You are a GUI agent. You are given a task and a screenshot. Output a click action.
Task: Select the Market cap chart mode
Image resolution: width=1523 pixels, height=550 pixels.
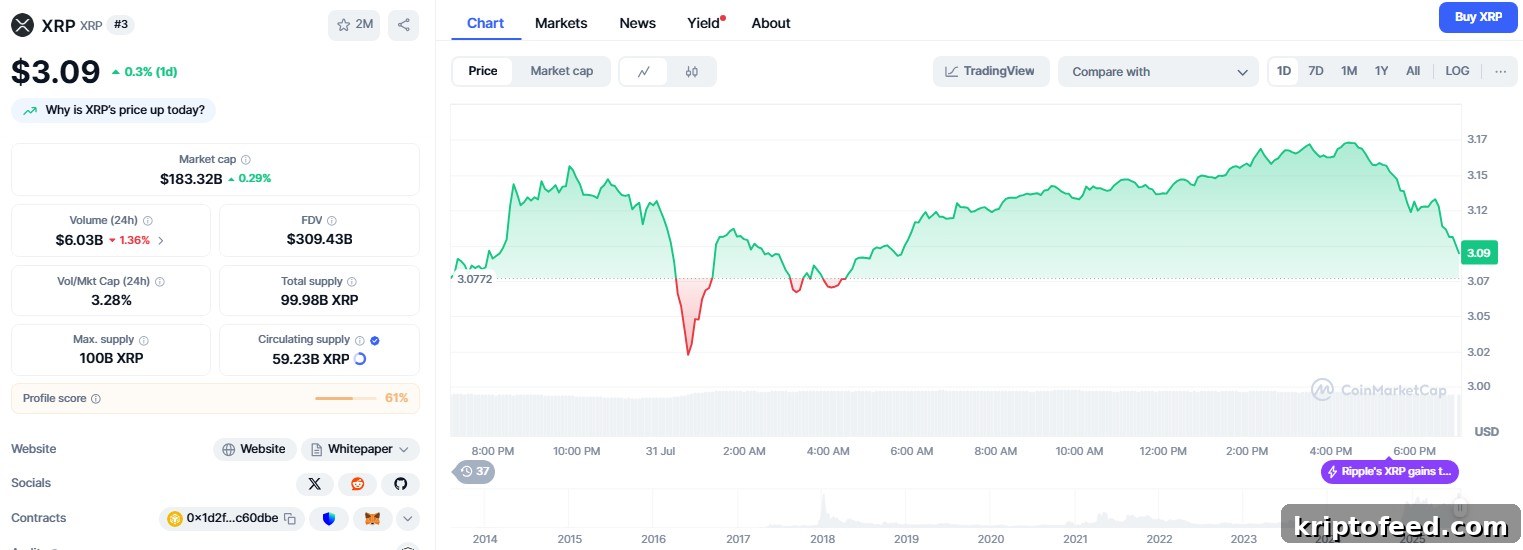(562, 71)
